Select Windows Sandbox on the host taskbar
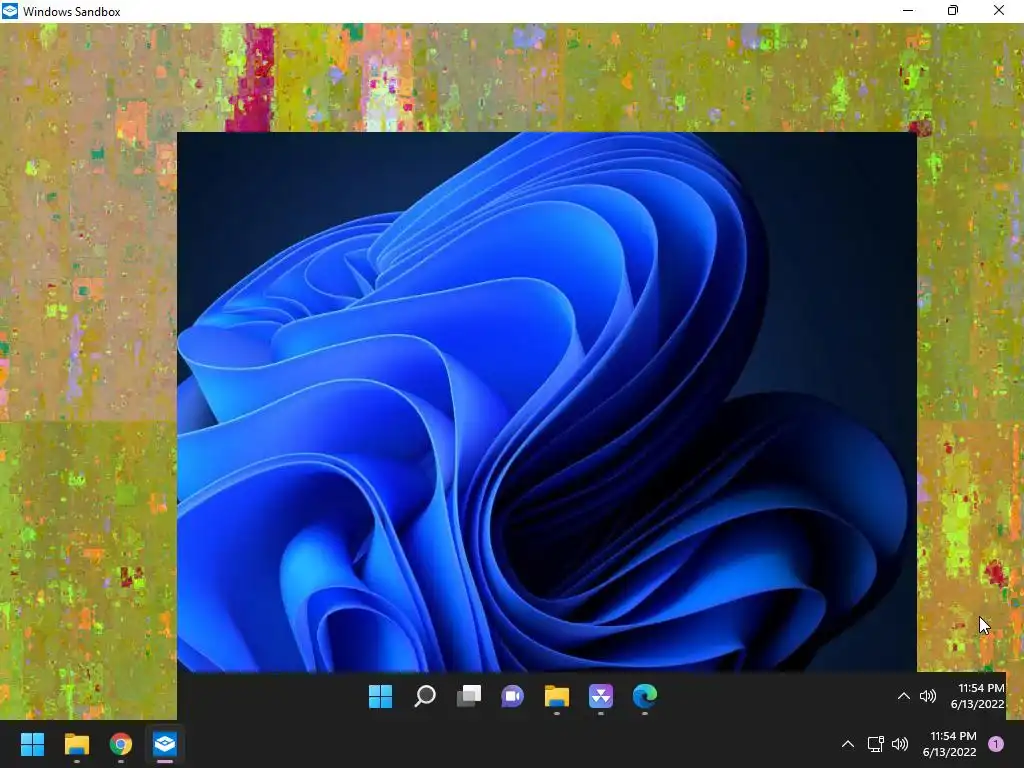This screenshot has width=1024, height=768. click(x=165, y=744)
